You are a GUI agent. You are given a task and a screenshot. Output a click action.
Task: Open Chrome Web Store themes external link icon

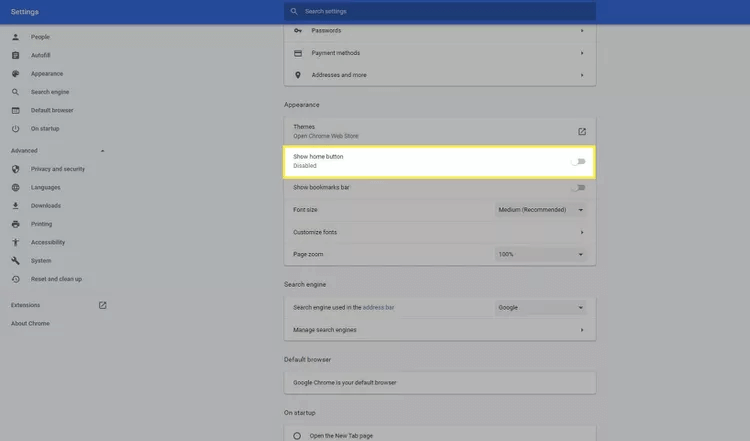click(581, 131)
